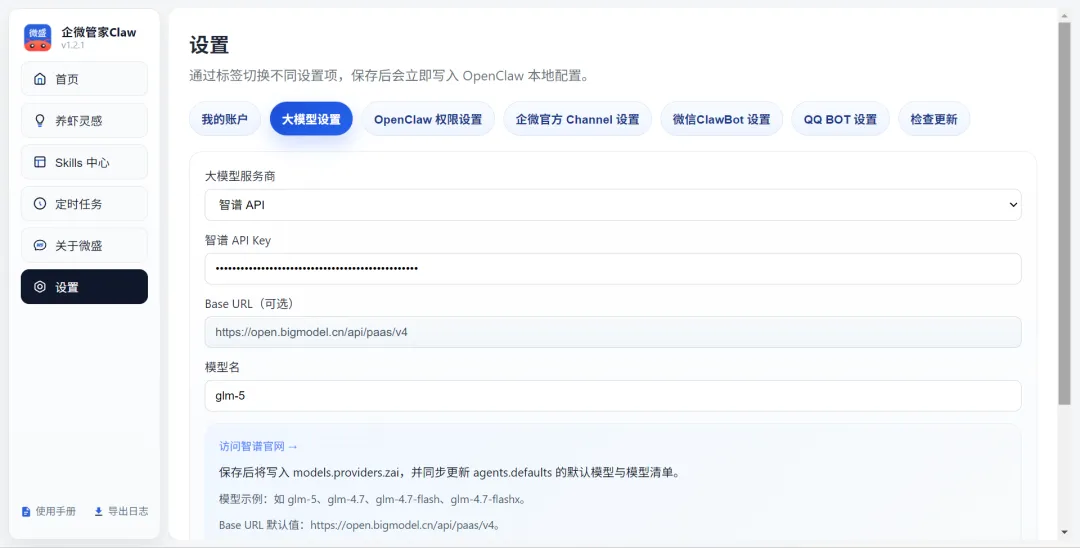This screenshot has width=1080, height=548.
Task: Click the gear icon beside sidebar 设置
Action: pyautogui.click(x=40, y=287)
